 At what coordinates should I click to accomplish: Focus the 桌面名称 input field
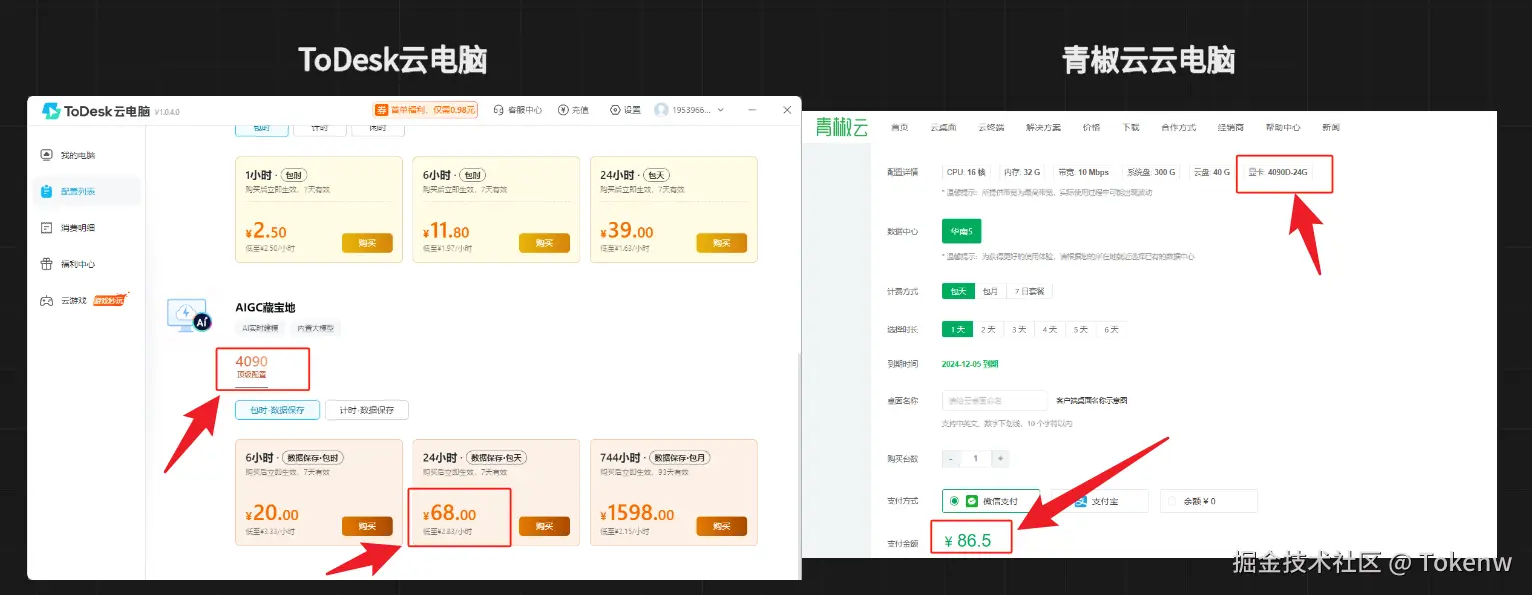click(x=995, y=400)
